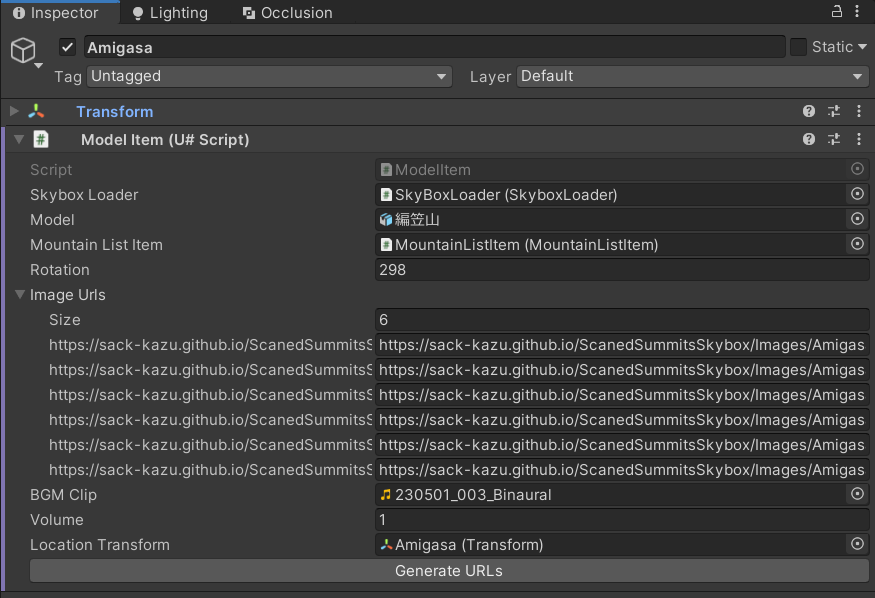Click the ModelItem script object picker

tap(858, 168)
